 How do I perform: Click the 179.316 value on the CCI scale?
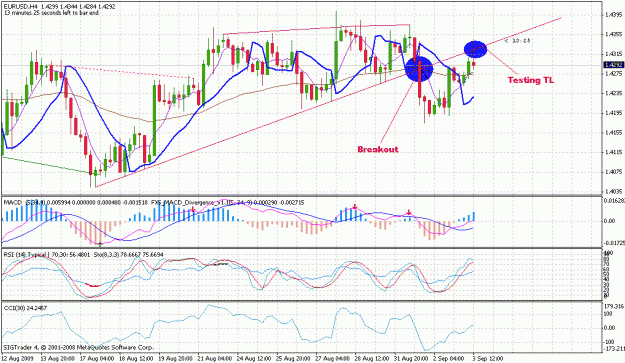click(614, 306)
